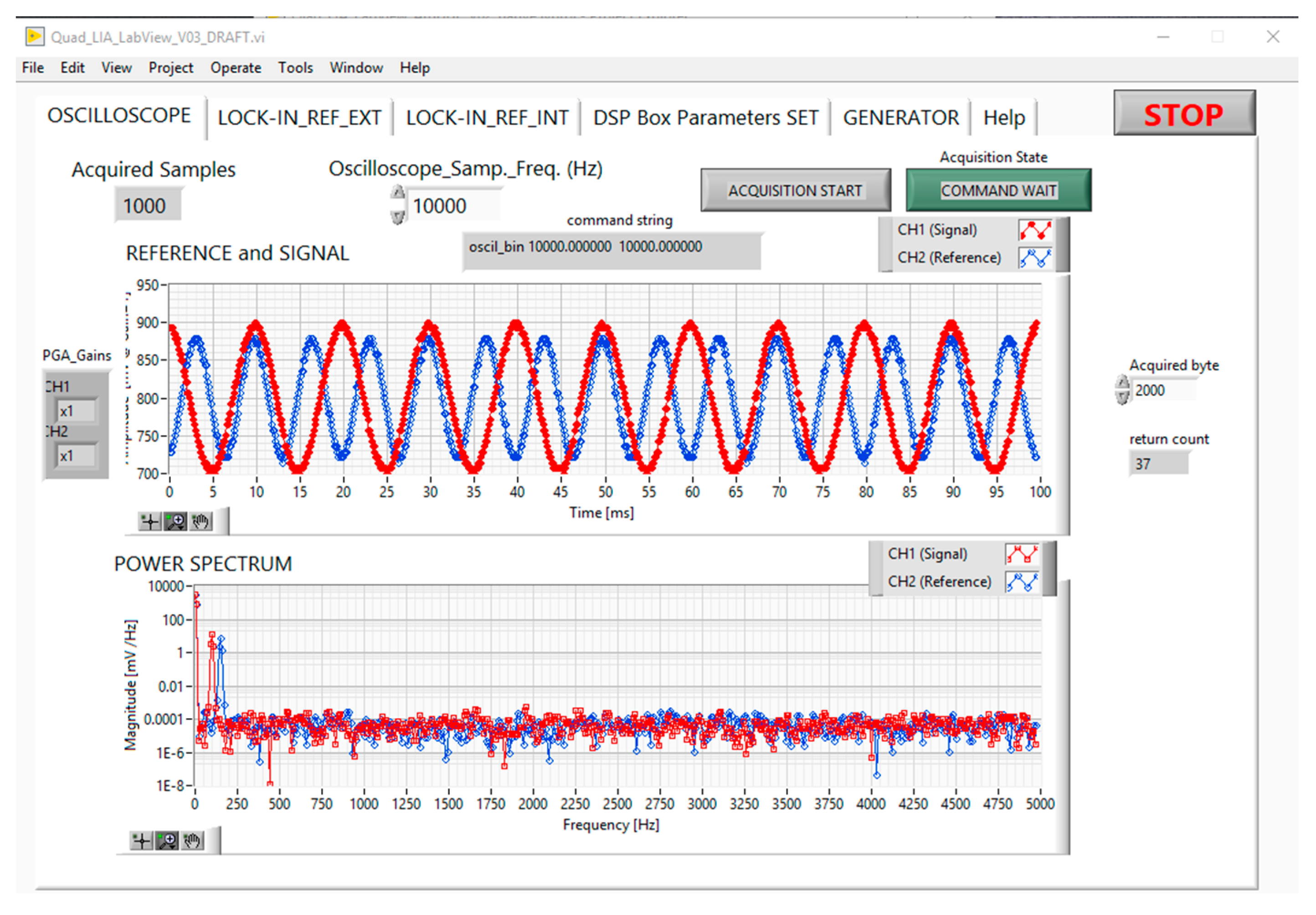Viewport: 1316px width, 915px height.
Task: Click CH1 (Signal) plot icon in spectrum legend
Action: [1022, 555]
